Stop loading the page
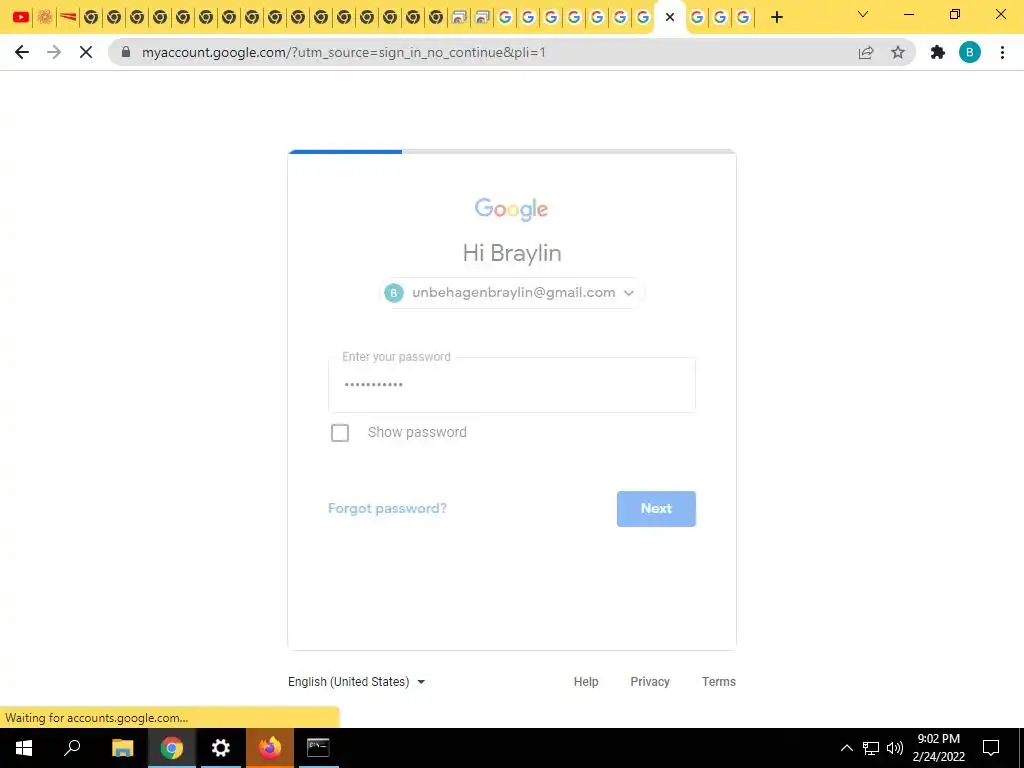 point(86,52)
